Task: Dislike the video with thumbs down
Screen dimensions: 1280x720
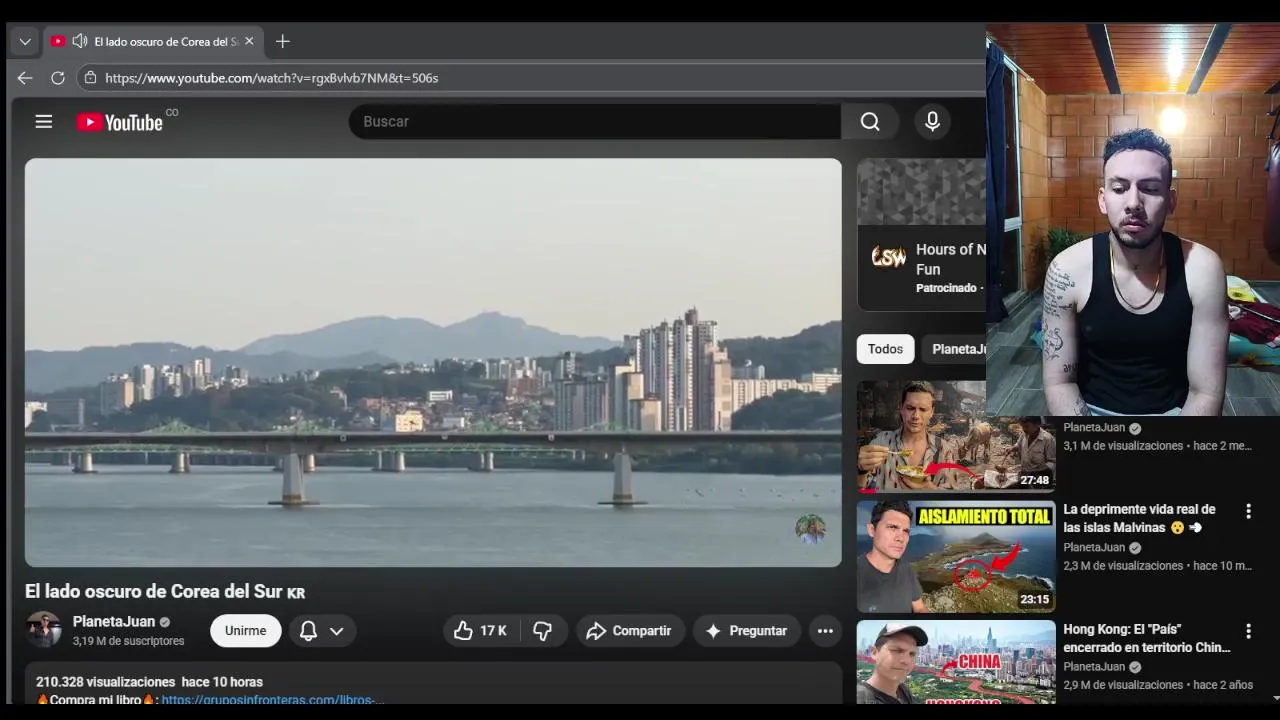Action: point(543,631)
